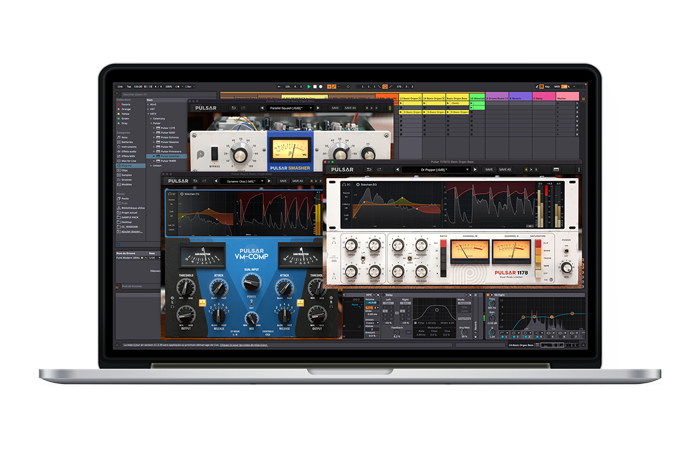
Task: Go to previous preset in Pulsar 1178
Action: click(x=397, y=170)
